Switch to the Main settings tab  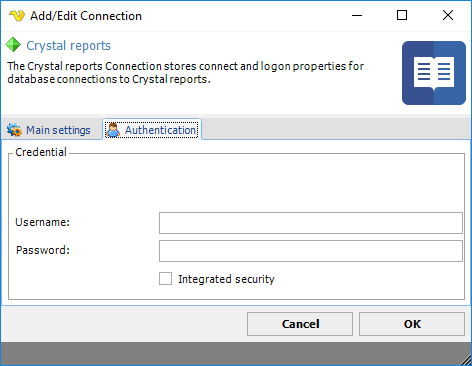[49, 130]
